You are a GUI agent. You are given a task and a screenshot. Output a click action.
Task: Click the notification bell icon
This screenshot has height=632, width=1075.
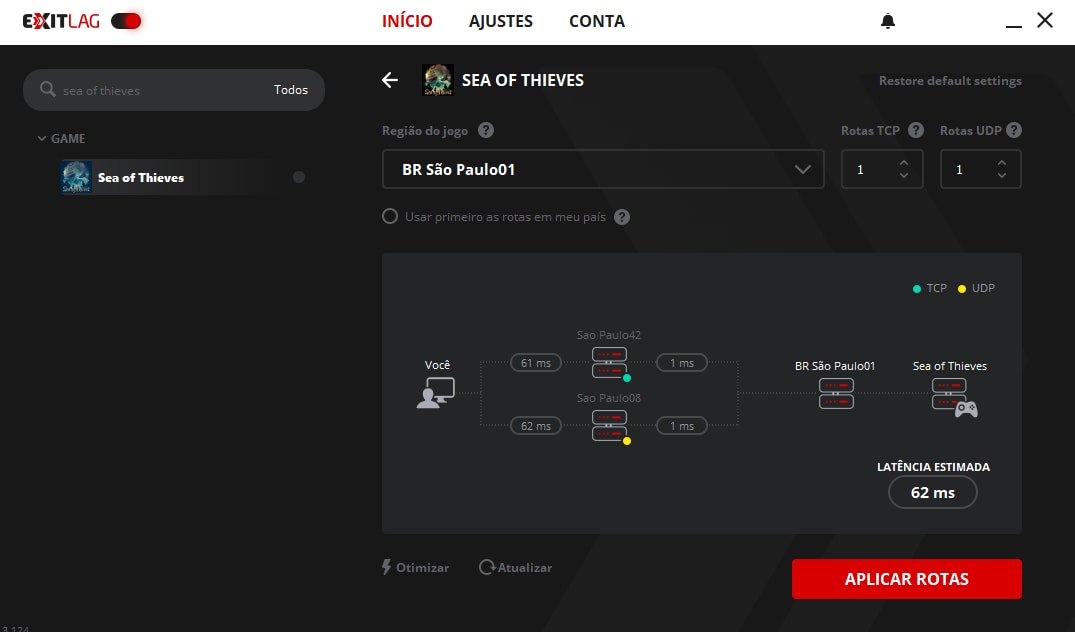click(888, 21)
